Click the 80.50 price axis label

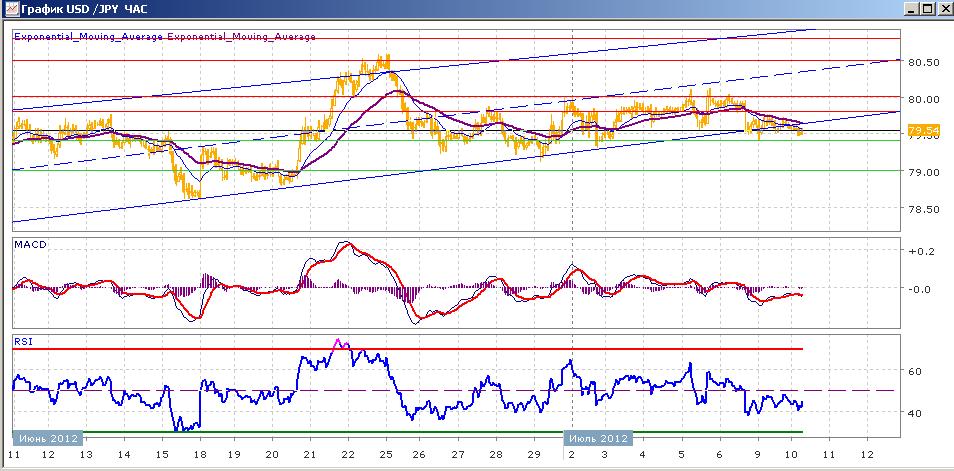[924, 62]
